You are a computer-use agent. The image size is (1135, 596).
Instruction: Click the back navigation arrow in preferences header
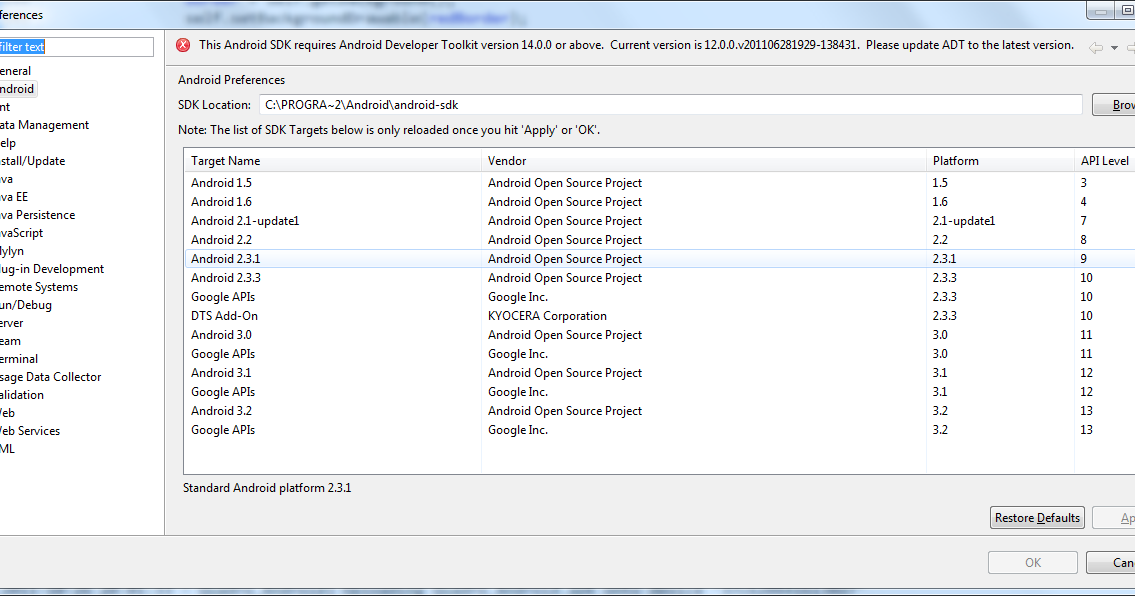point(1096,48)
